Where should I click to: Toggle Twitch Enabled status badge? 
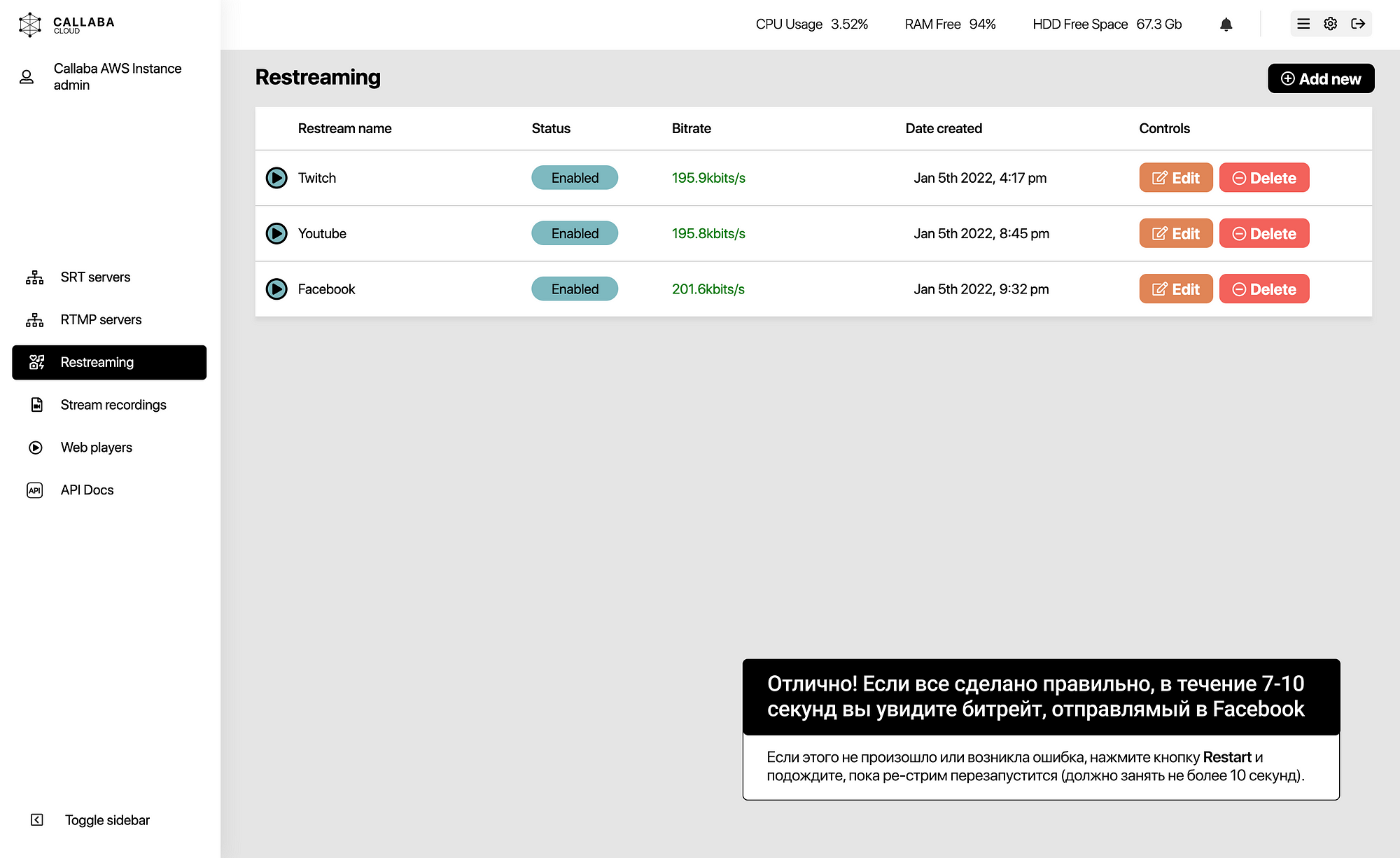pos(575,178)
